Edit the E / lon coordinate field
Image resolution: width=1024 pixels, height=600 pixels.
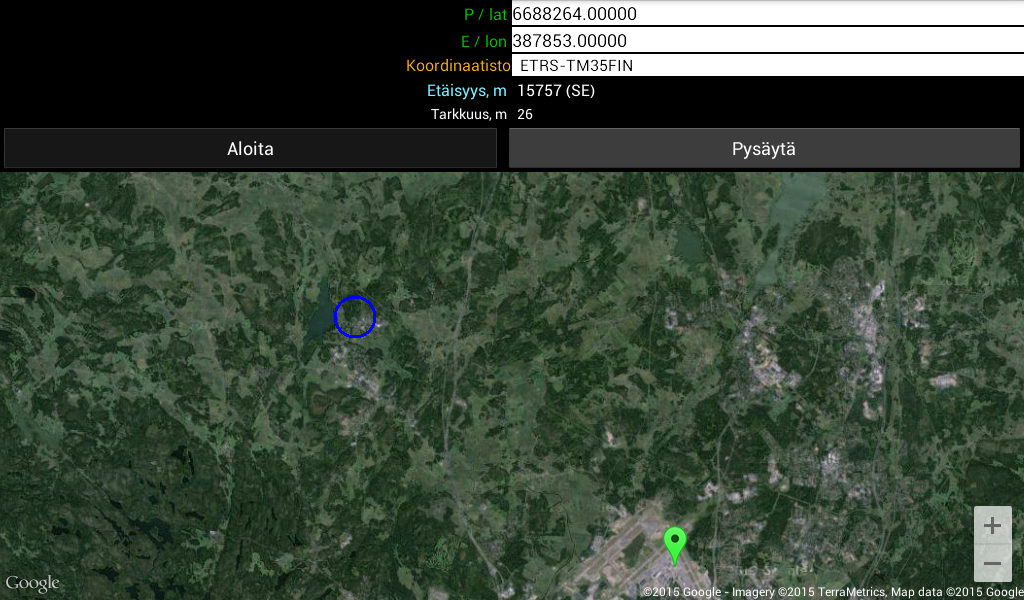coord(767,40)
